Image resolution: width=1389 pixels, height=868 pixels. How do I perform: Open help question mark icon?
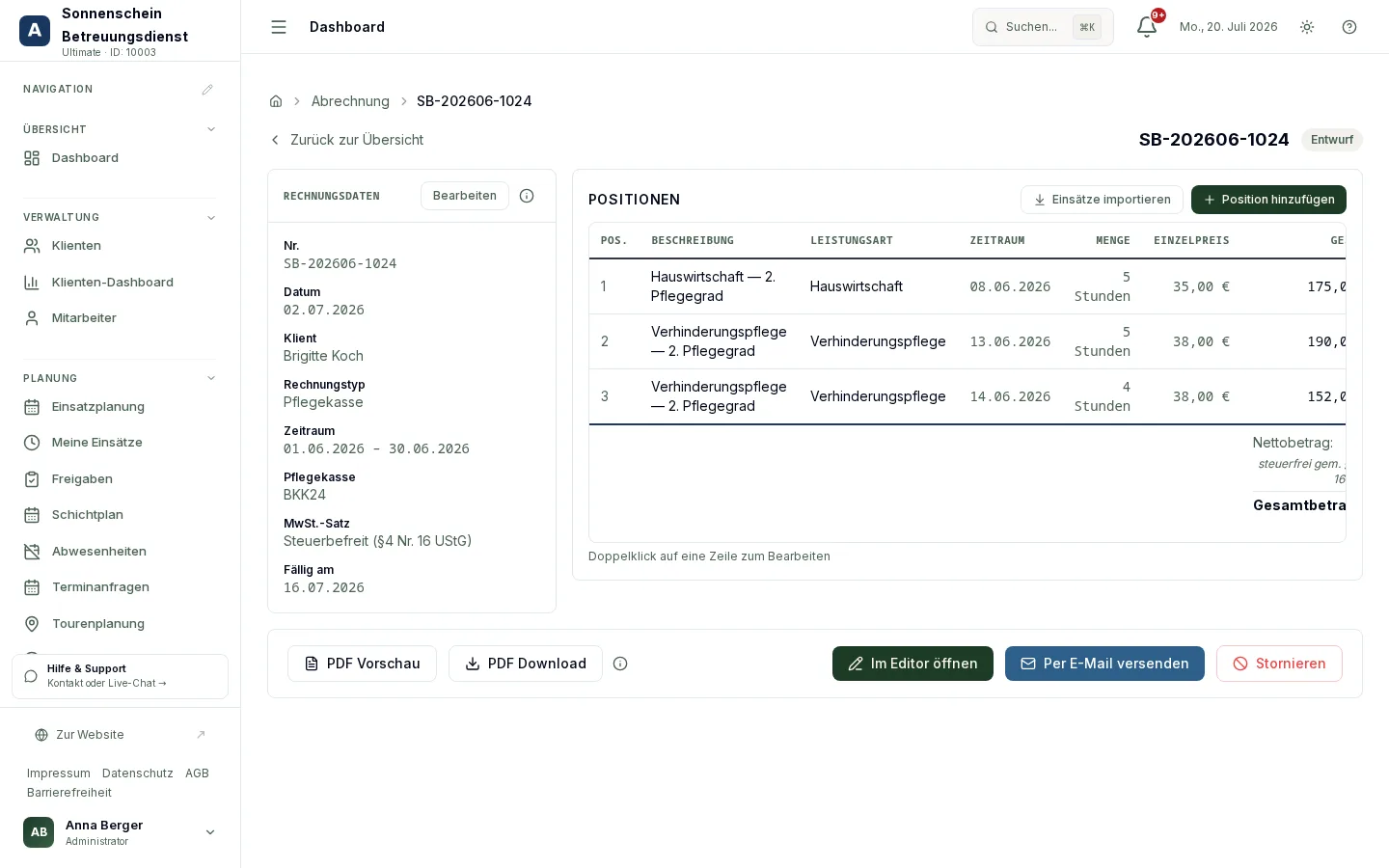click(x=1349, y=27)
